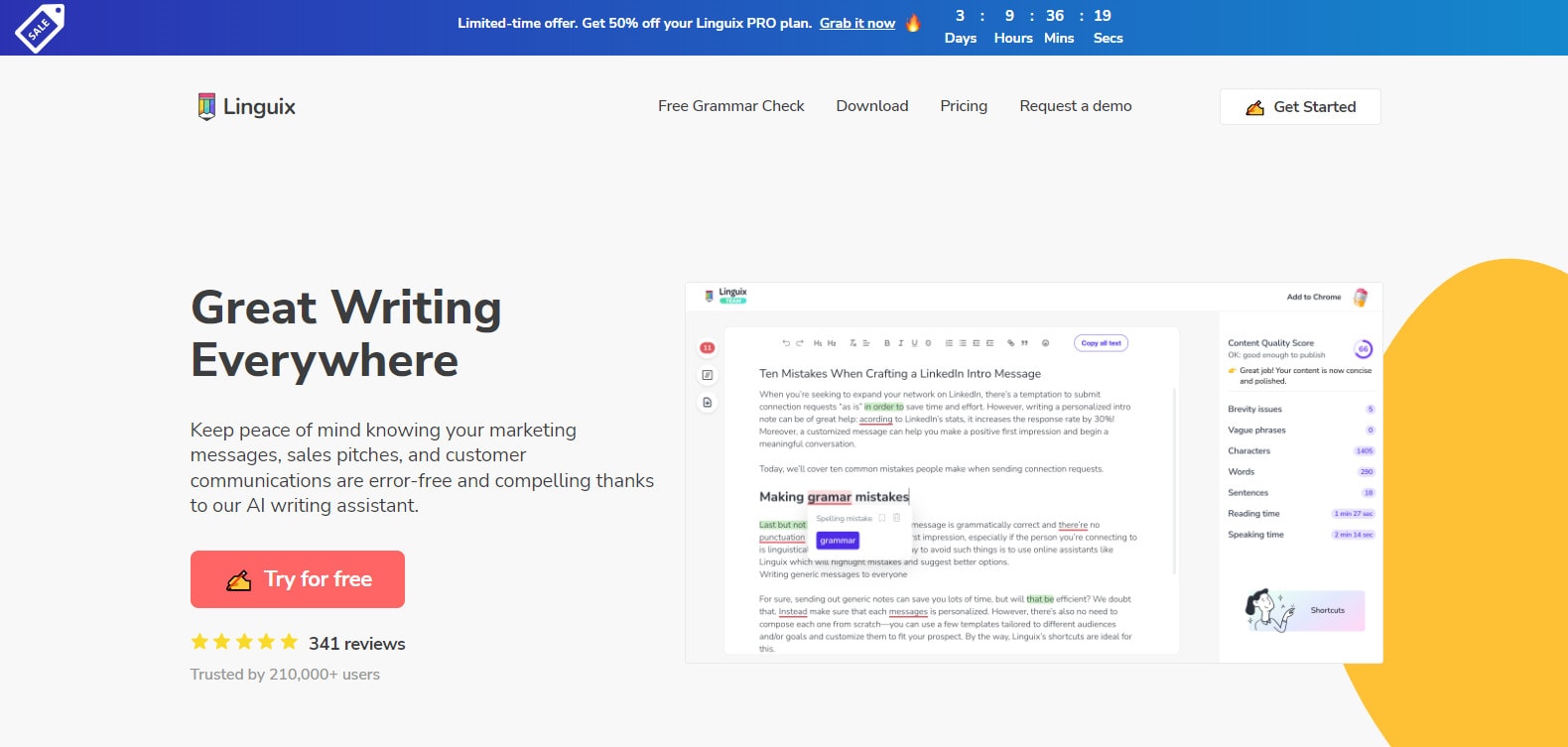This screenshot has width=1568, height=747.
Task: Click the document icon in editor left sidebar
Action: tap(708, 402)
